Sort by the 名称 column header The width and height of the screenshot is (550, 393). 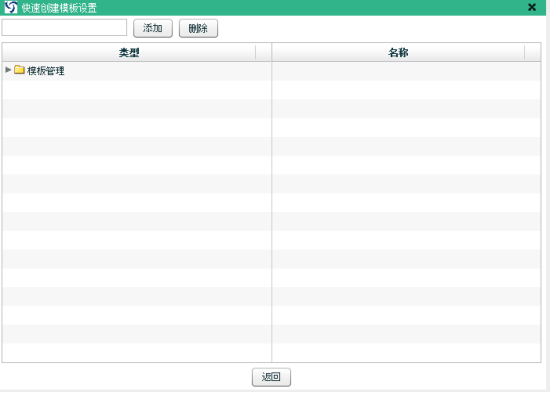tap(398, 53)
